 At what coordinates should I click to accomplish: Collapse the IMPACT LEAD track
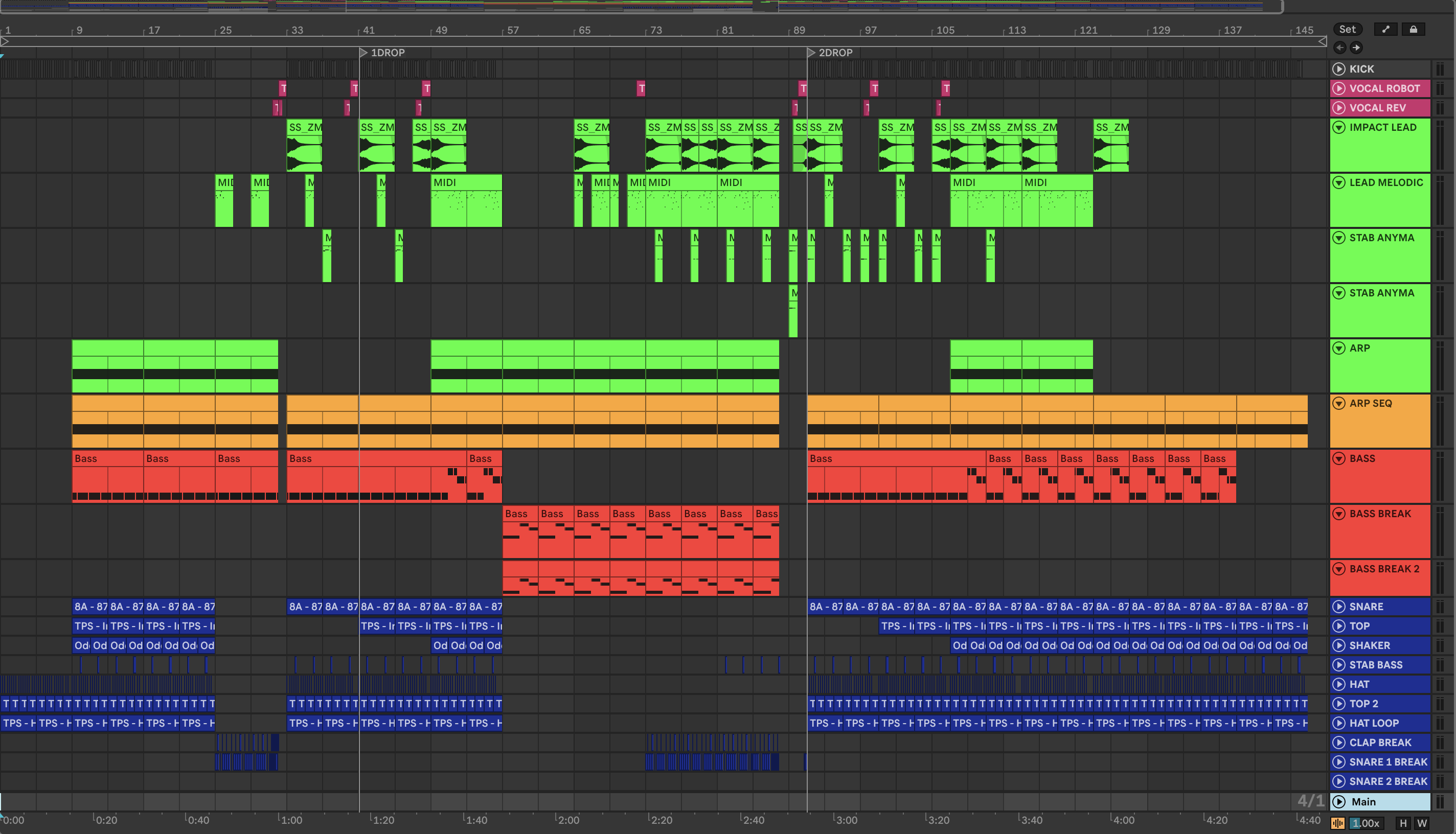1338,127
